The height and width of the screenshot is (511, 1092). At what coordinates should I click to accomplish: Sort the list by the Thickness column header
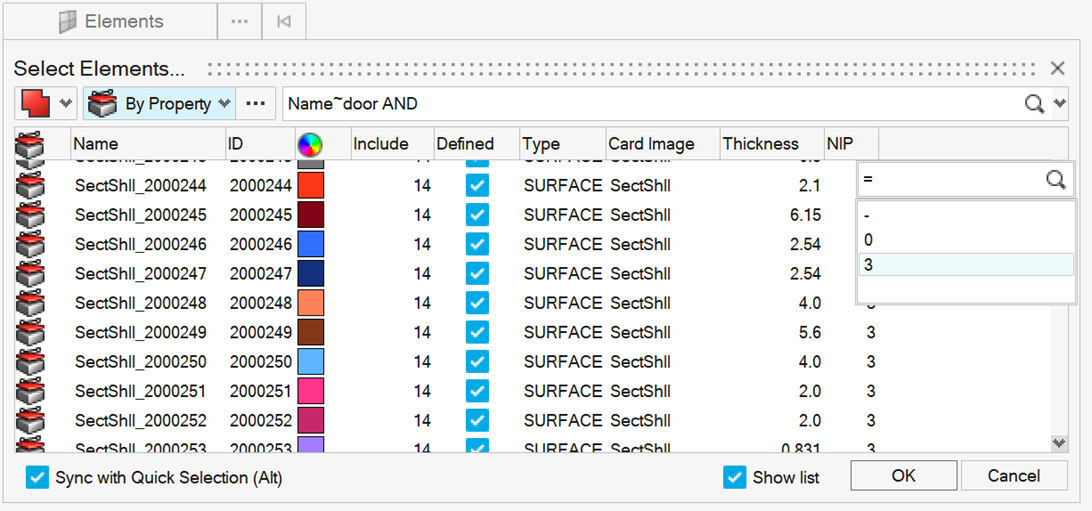(x=761, y=144)
